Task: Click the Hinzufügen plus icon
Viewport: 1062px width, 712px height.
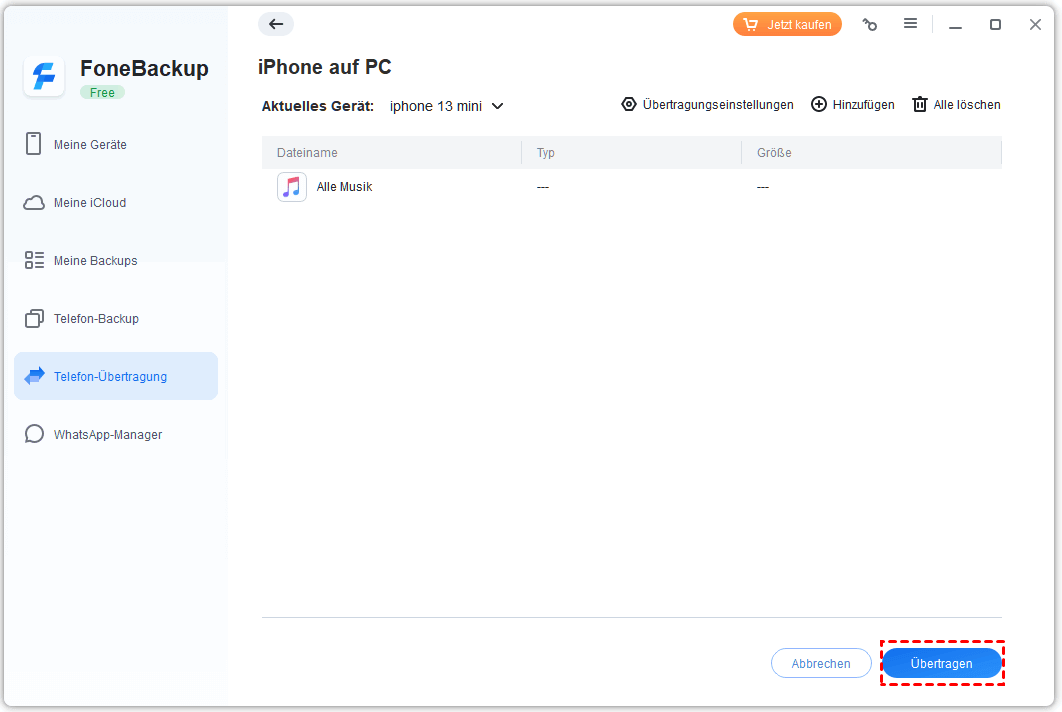Action: coord(818,104)
